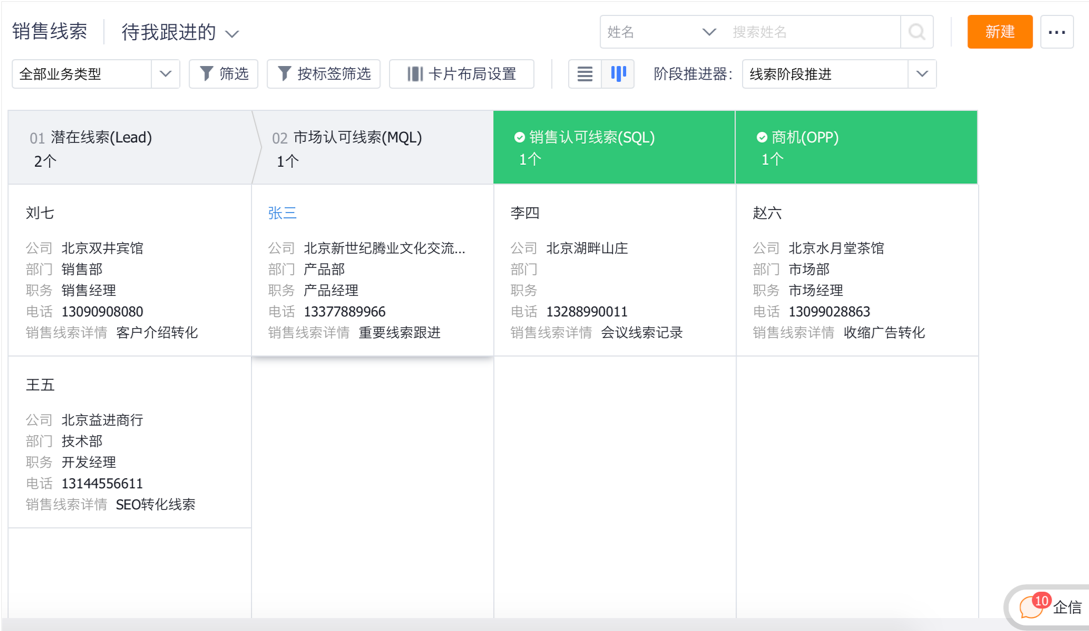Viewport: 1089px width, 631px height.
Task: Select the 商机(OPP) stage header
Action: pos(856,148)
